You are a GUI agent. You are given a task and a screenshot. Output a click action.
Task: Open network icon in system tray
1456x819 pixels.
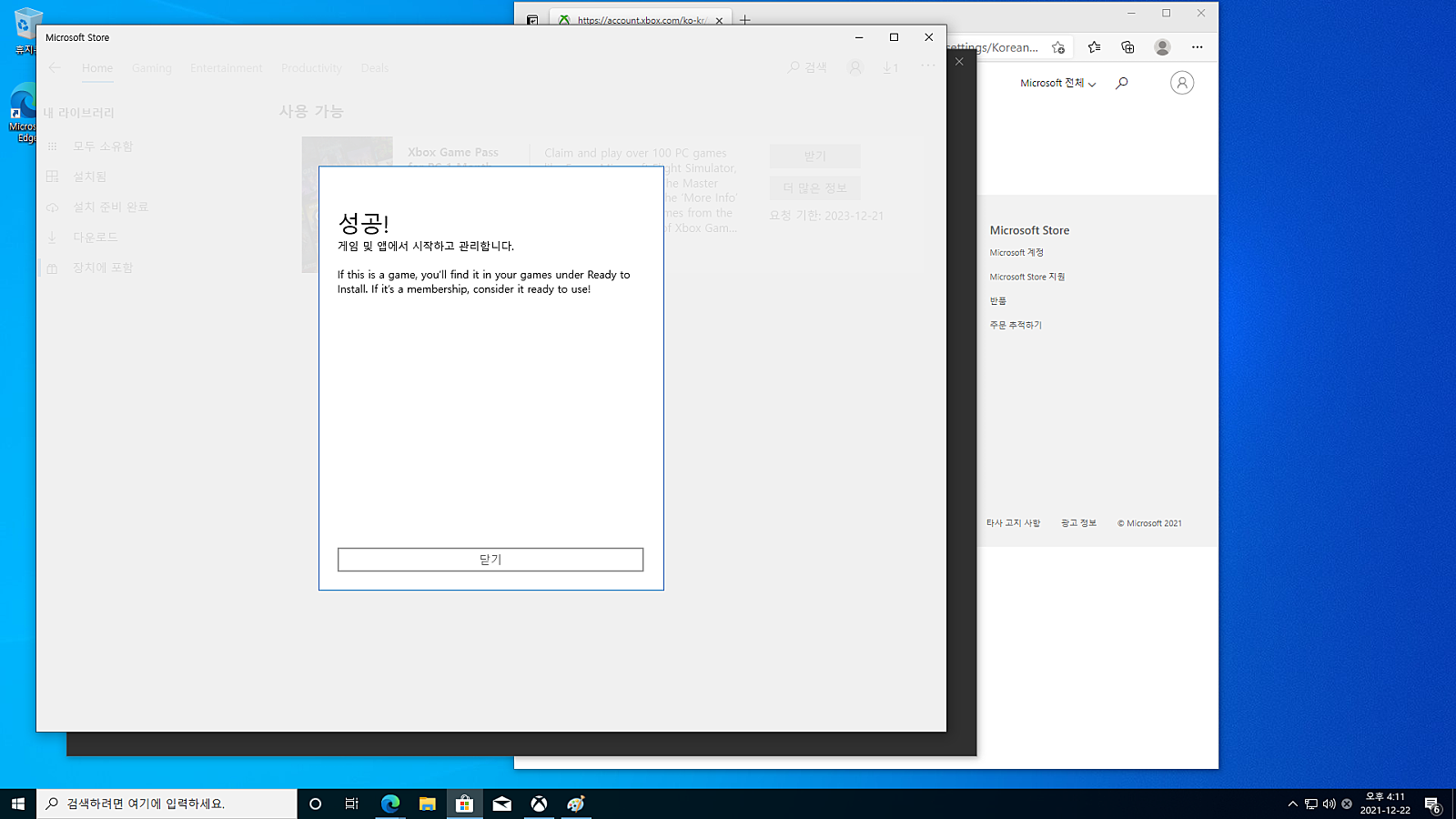pyautogui.click(x=1311, y=804)
